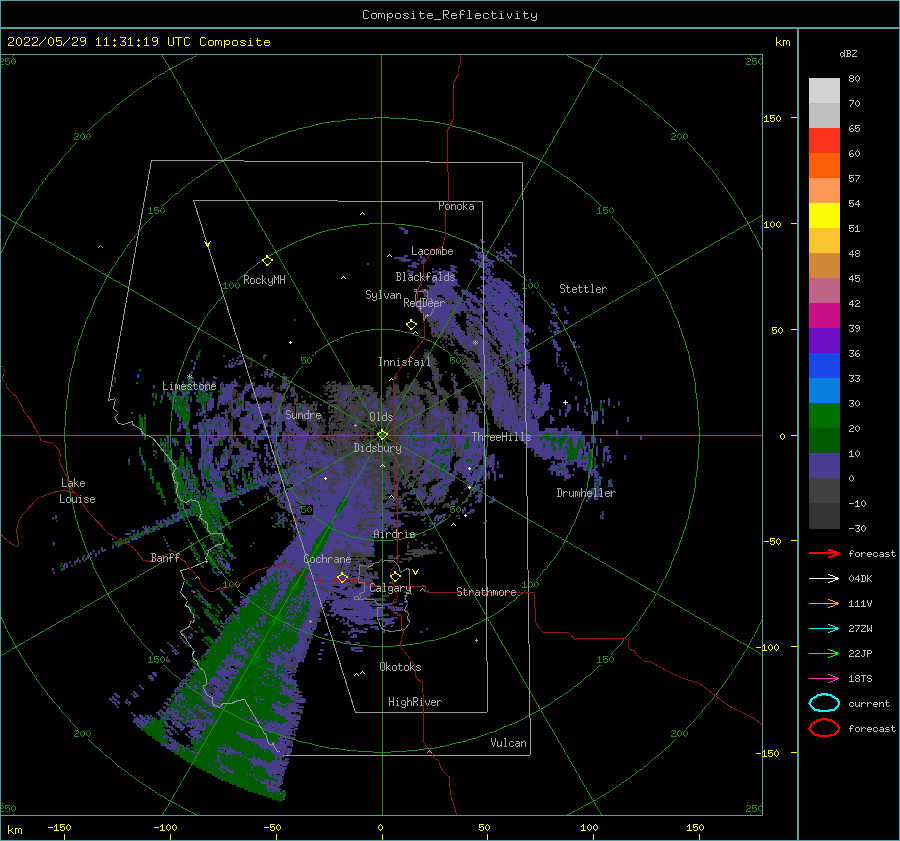Click the RedDeer label
This screenshot has width=900, height=841.
(424, 303)
